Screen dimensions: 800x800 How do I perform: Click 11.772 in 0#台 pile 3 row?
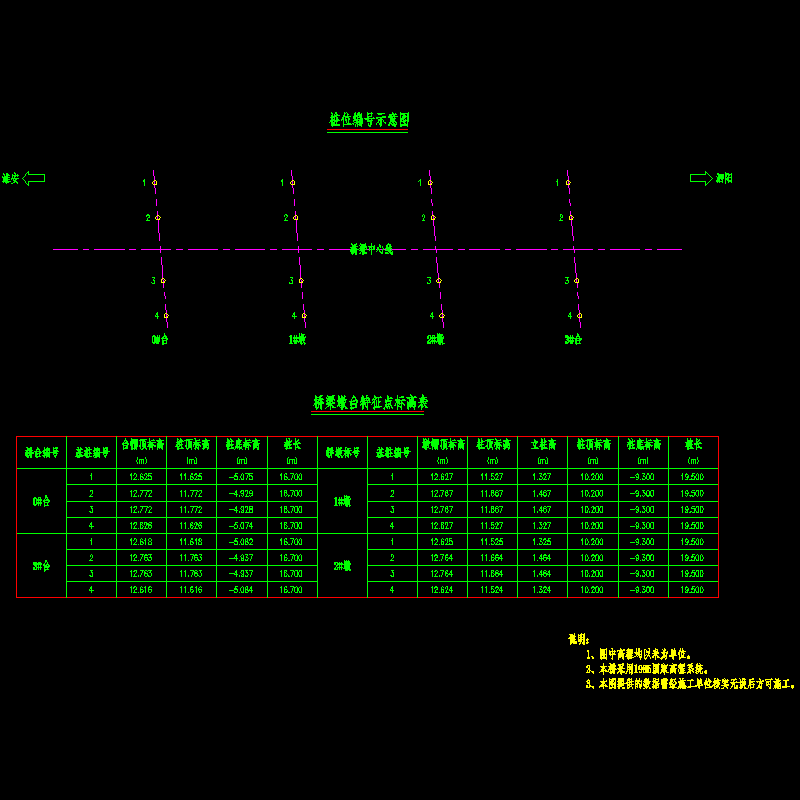click(191, 510)
